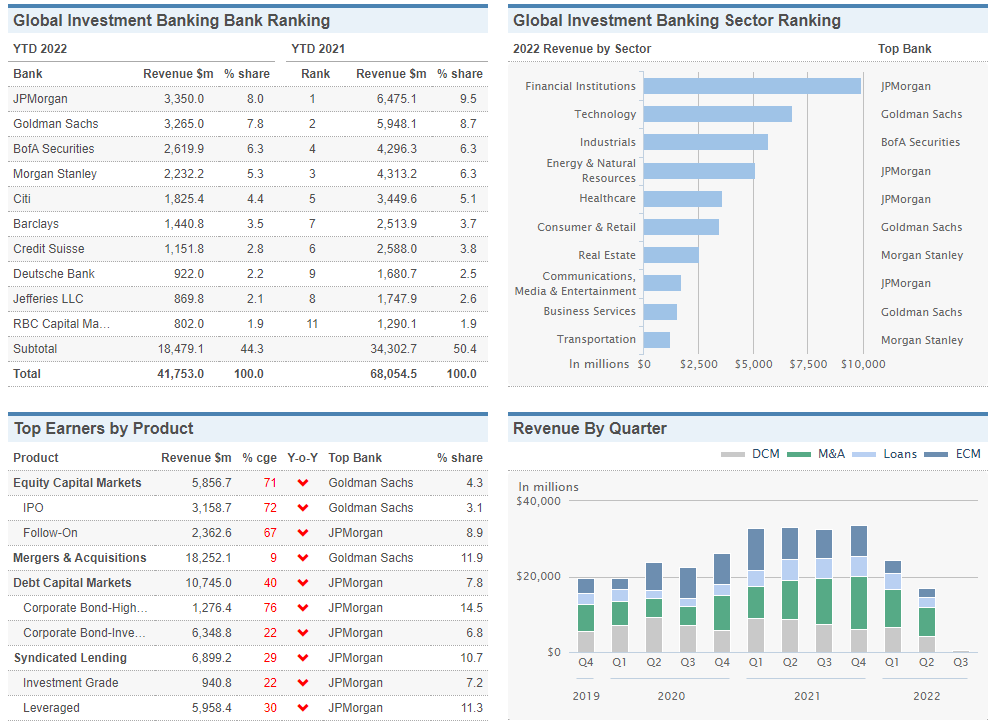
Task: Click the red arrow in Mergers & Acquisitions row
Action: (303, 557)
